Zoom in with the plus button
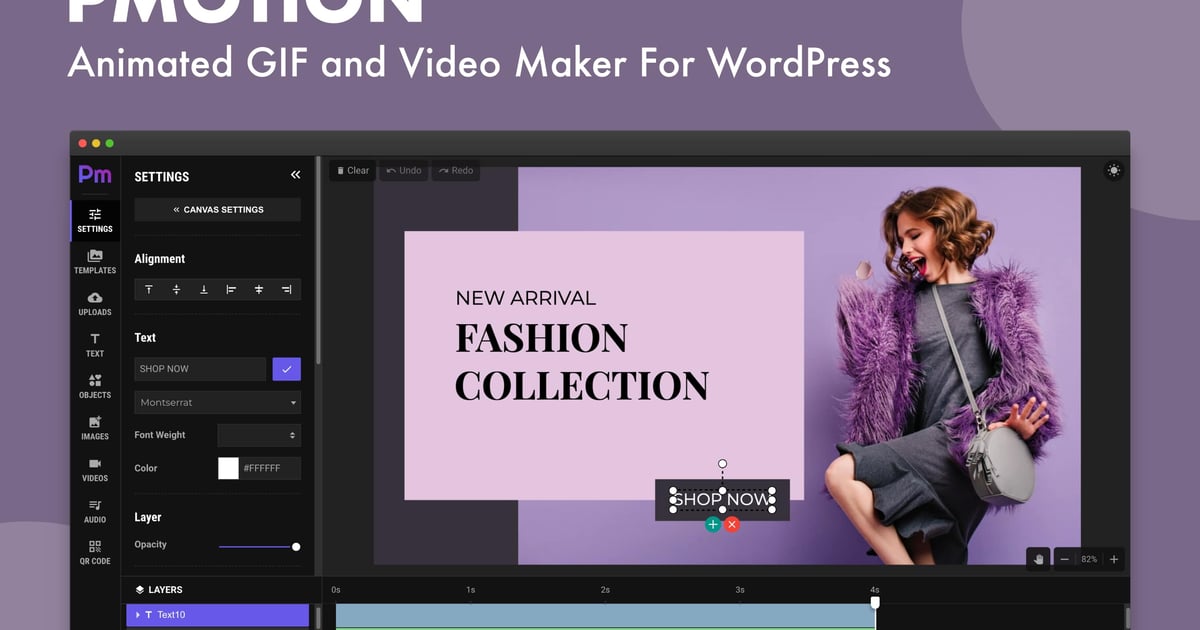Image resolution: width=1200 pixels, height=630 pixels. [x=1114, y=559]
